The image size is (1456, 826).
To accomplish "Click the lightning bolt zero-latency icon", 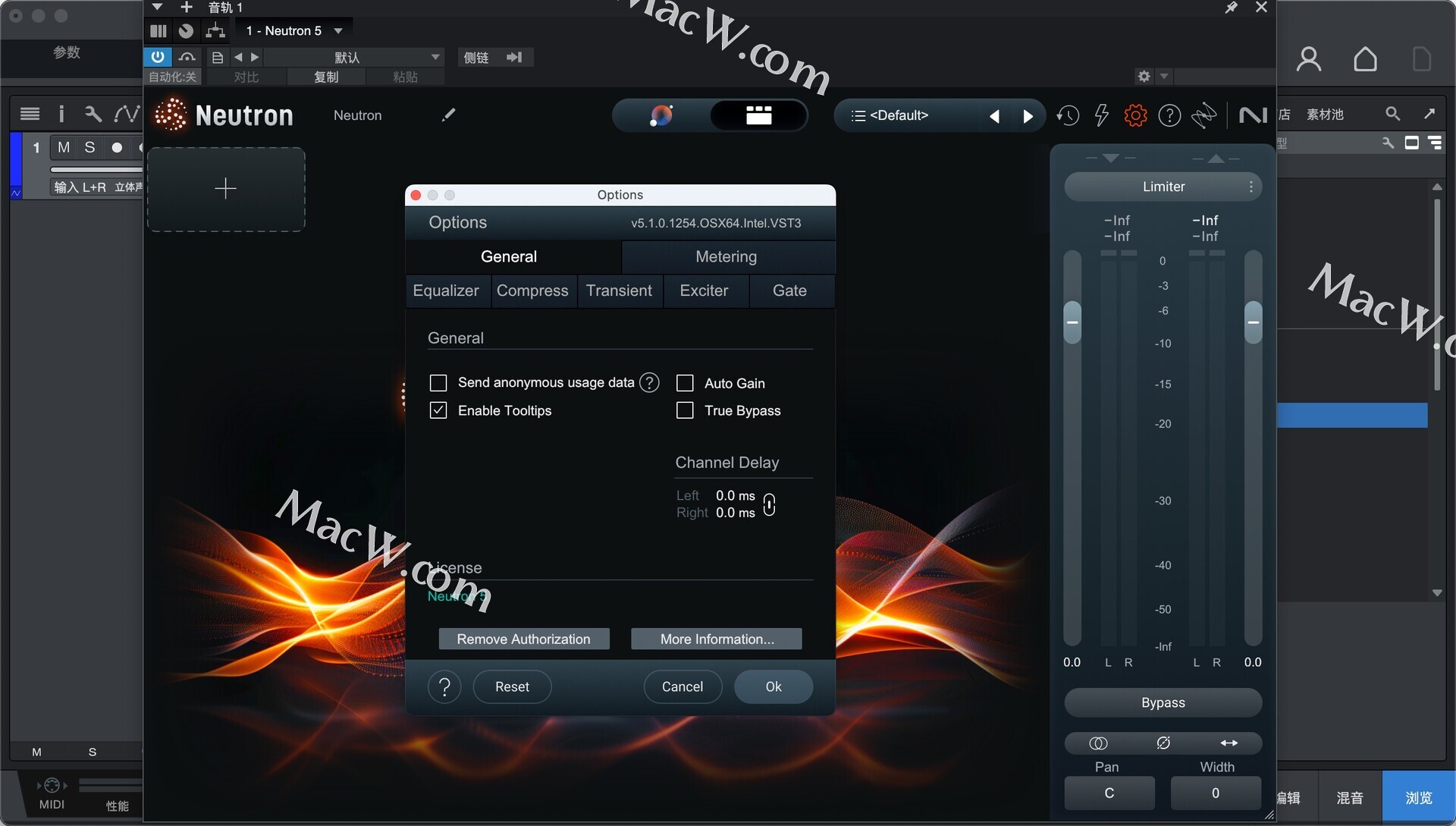I will point(1101,115).
